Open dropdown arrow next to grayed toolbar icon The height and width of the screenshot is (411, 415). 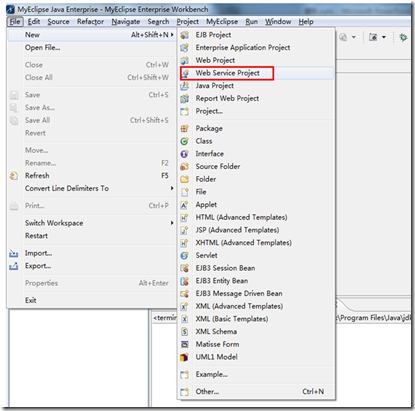click(354, 37)
